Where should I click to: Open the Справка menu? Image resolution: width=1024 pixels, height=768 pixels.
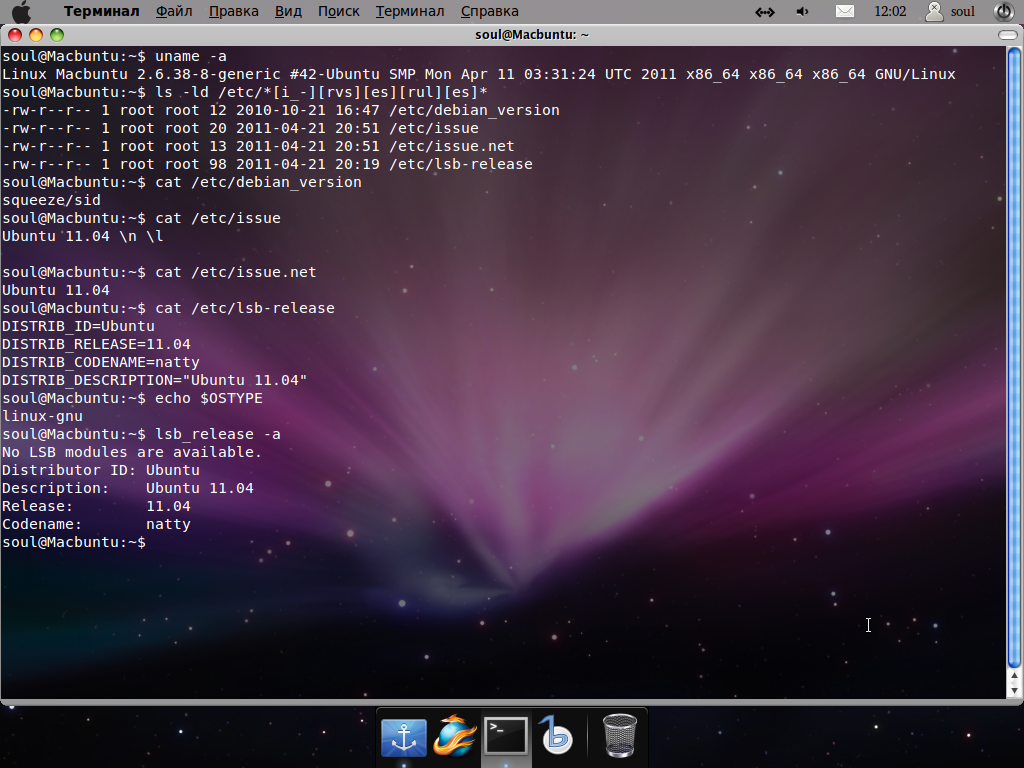(489, 11)
